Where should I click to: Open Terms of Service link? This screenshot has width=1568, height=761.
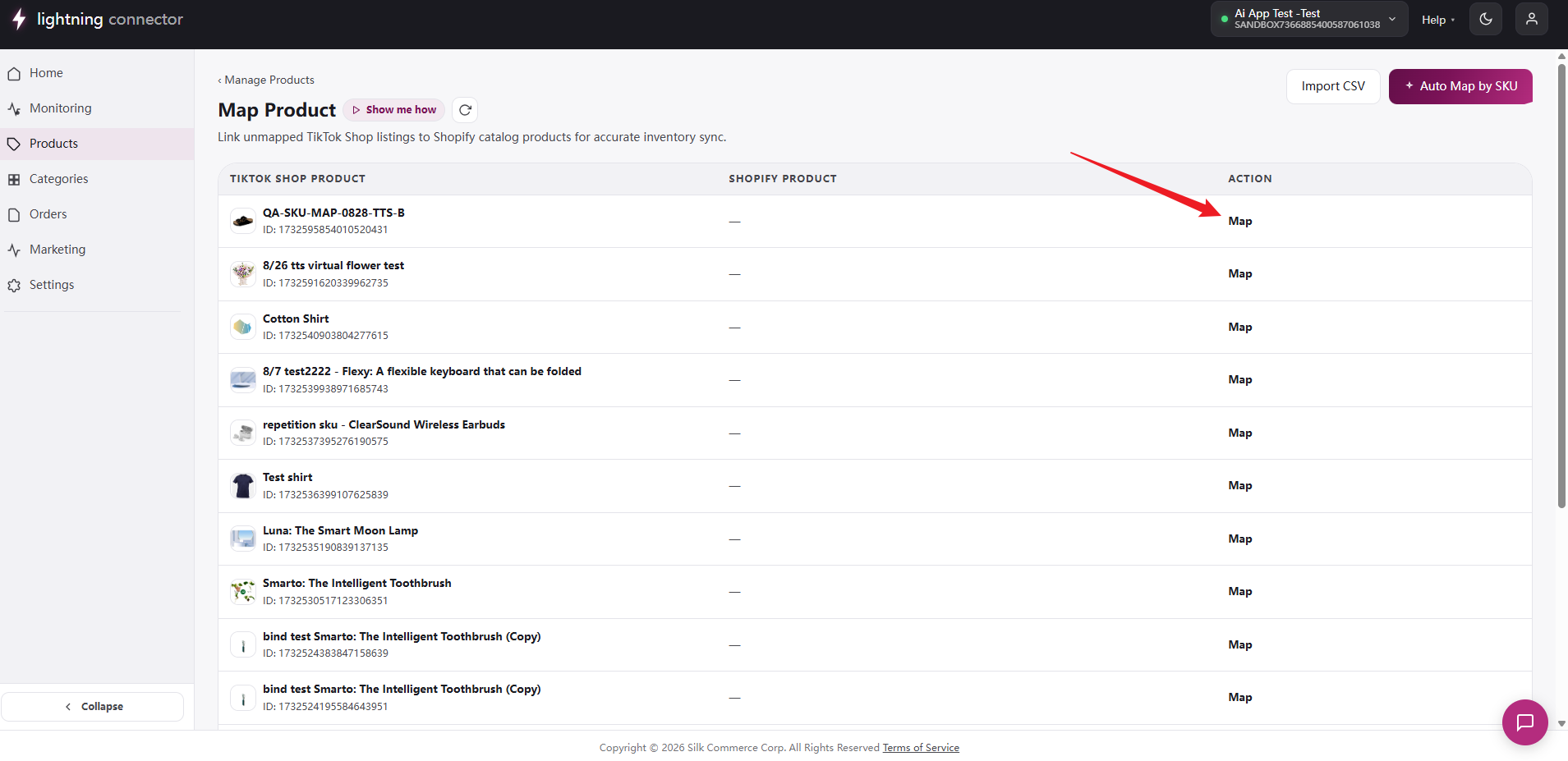click(921, 748)
